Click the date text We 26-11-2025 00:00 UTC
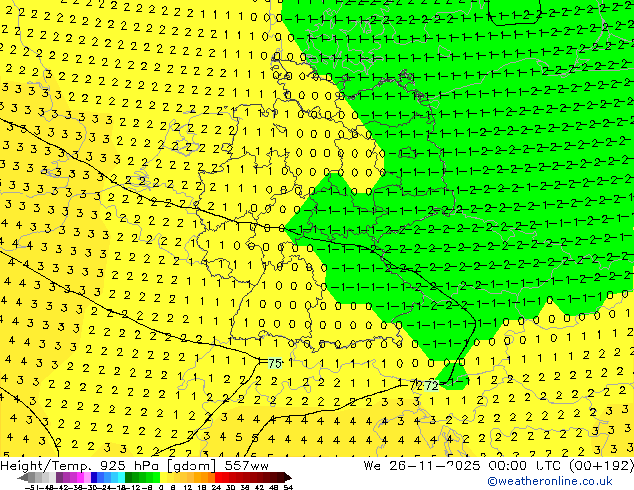The image size is (634, 490). point(464,466)
